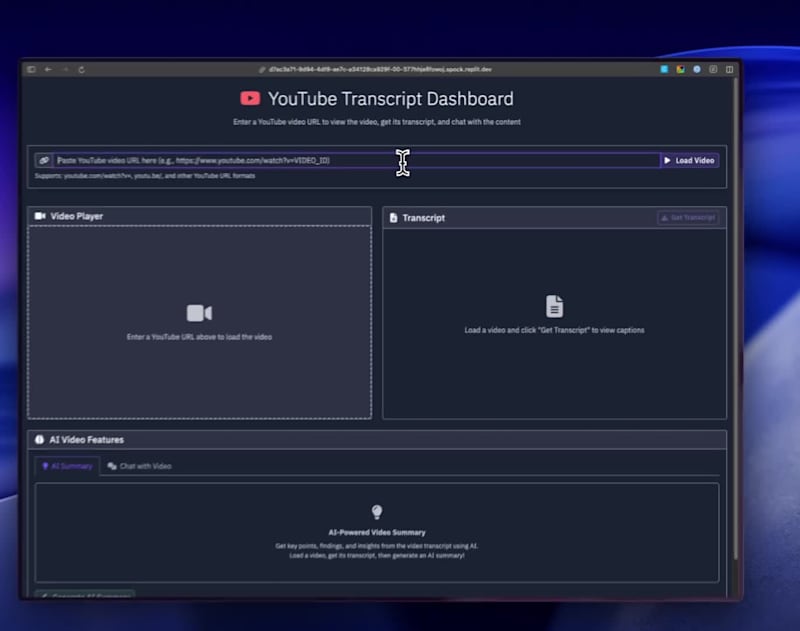
Task: Click the split view icon at toolbar end
Action: [x=730, y=69]
